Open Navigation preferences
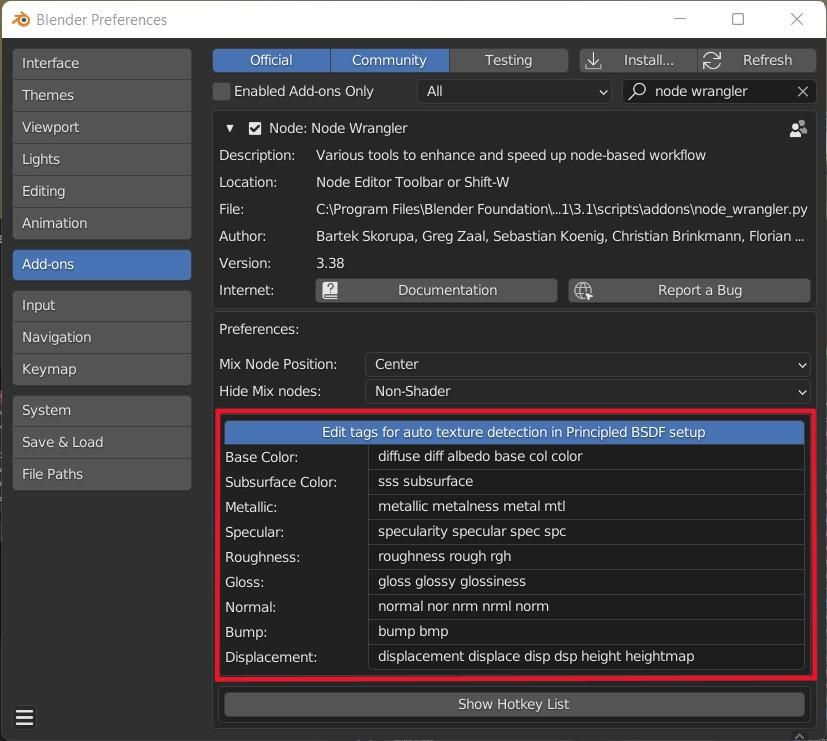The width and height of the screenshot is (827, 741). click(x=102, y=338)
